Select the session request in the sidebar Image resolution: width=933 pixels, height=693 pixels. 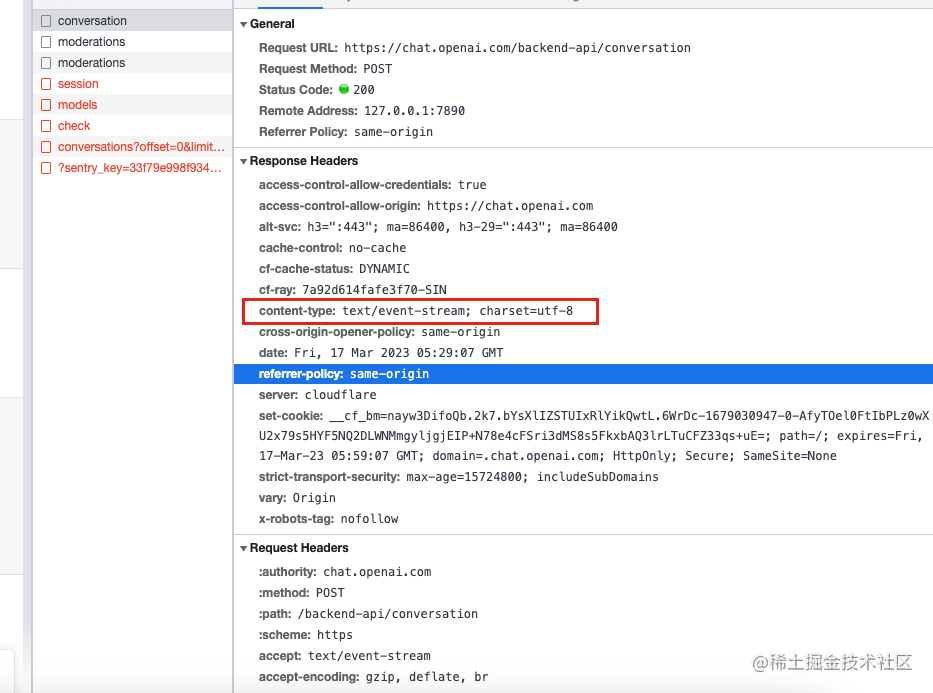click(76, 83)
